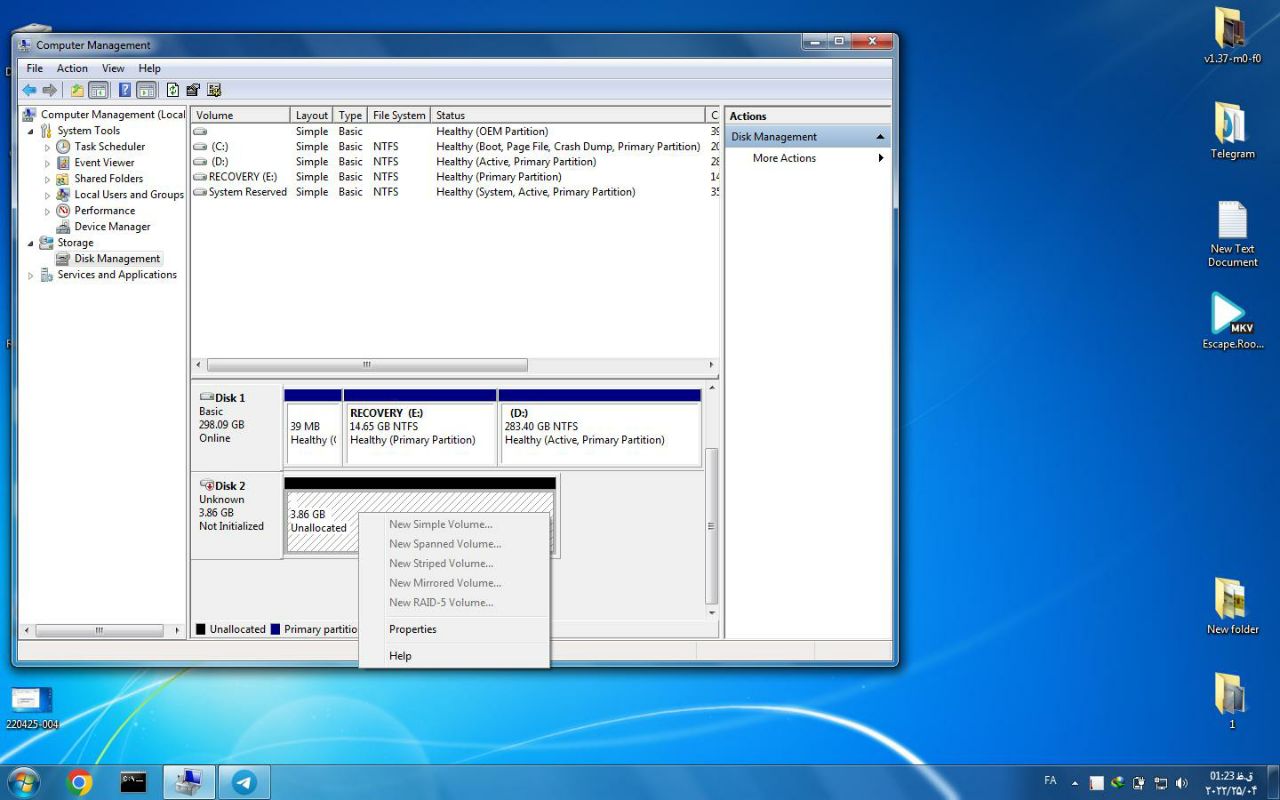Select the (D:) 283.40 GB partition block

(599, 427)
